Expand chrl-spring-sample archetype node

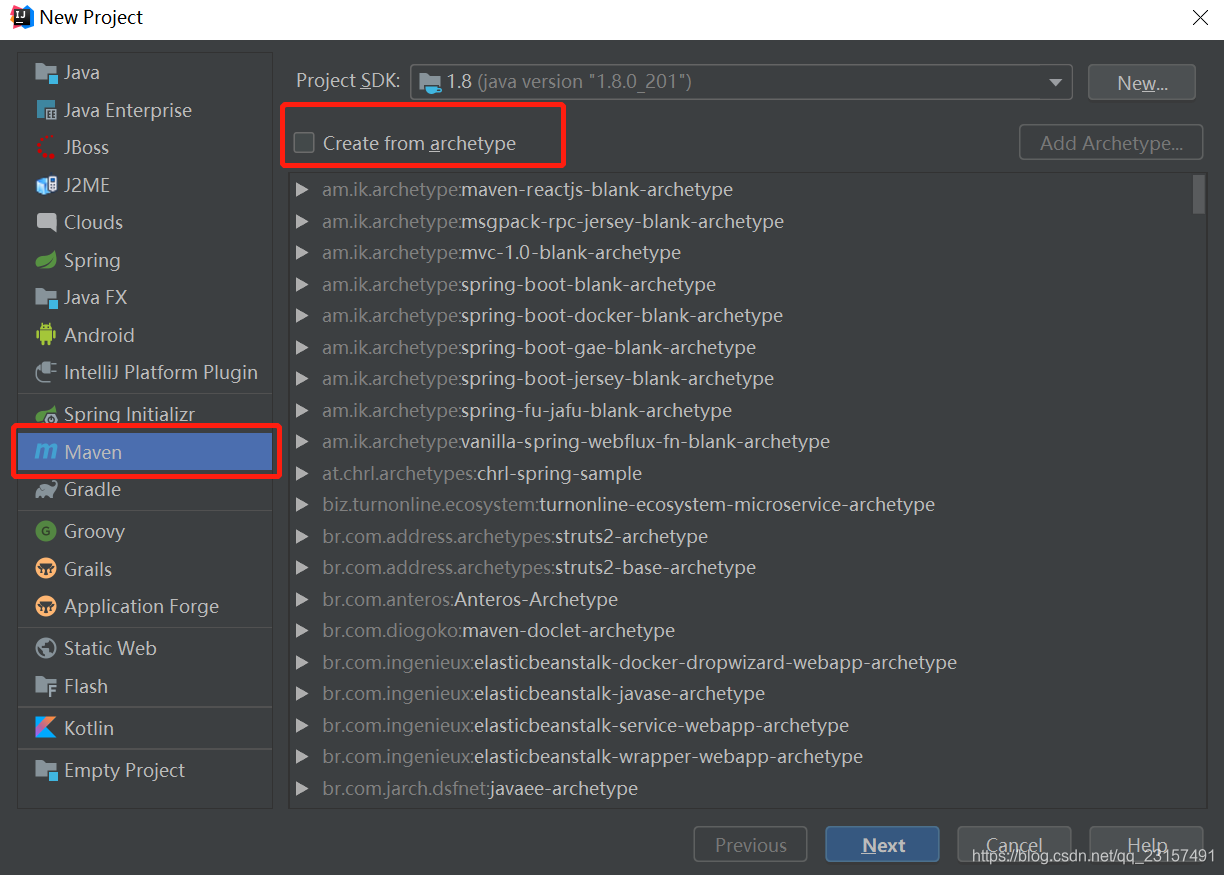[x=302, y=473]
